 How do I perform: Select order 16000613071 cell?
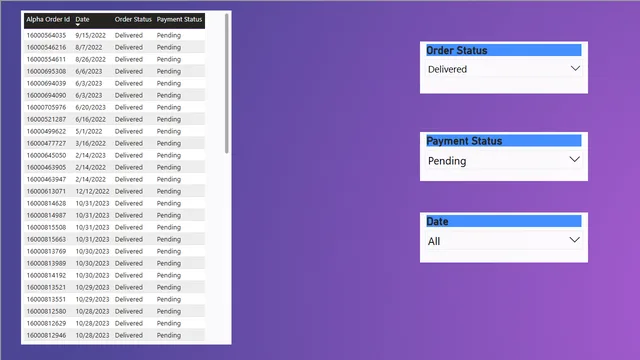click(46, 191)
